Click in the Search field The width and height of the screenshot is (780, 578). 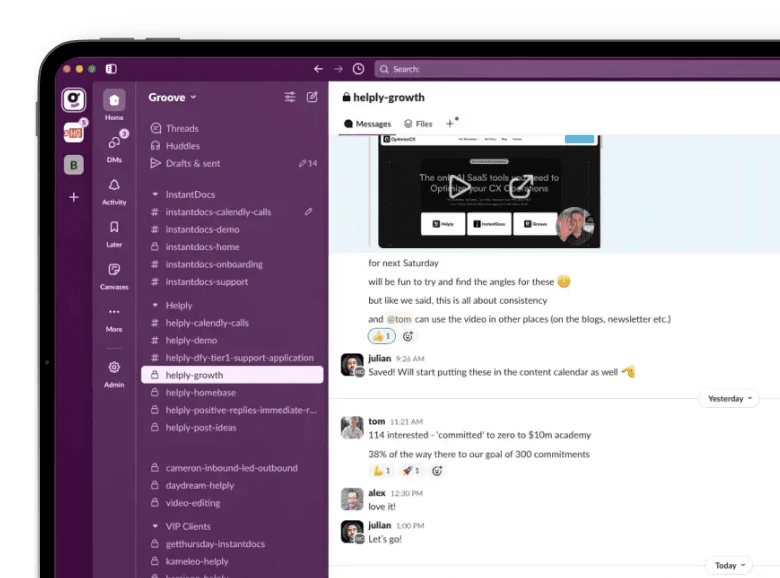(577, 69)
